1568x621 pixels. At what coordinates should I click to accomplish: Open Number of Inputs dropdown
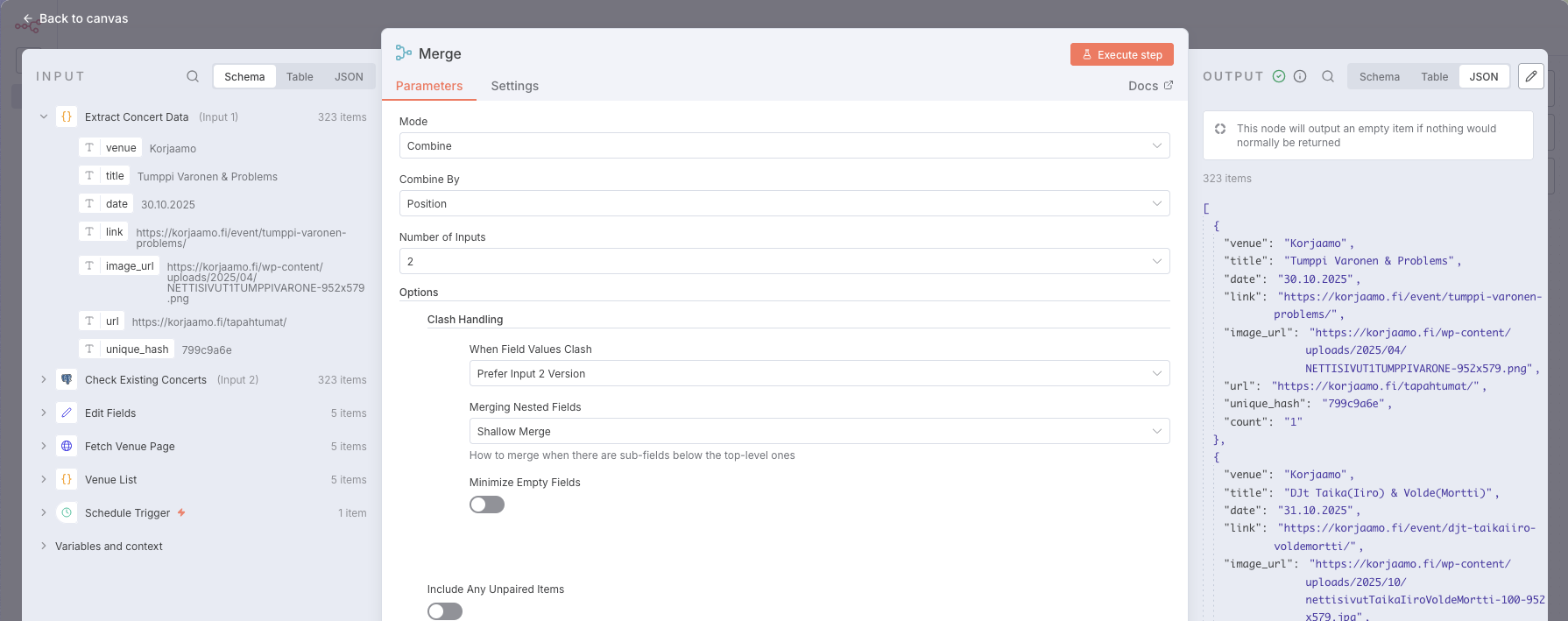click(x=784, y=261)
